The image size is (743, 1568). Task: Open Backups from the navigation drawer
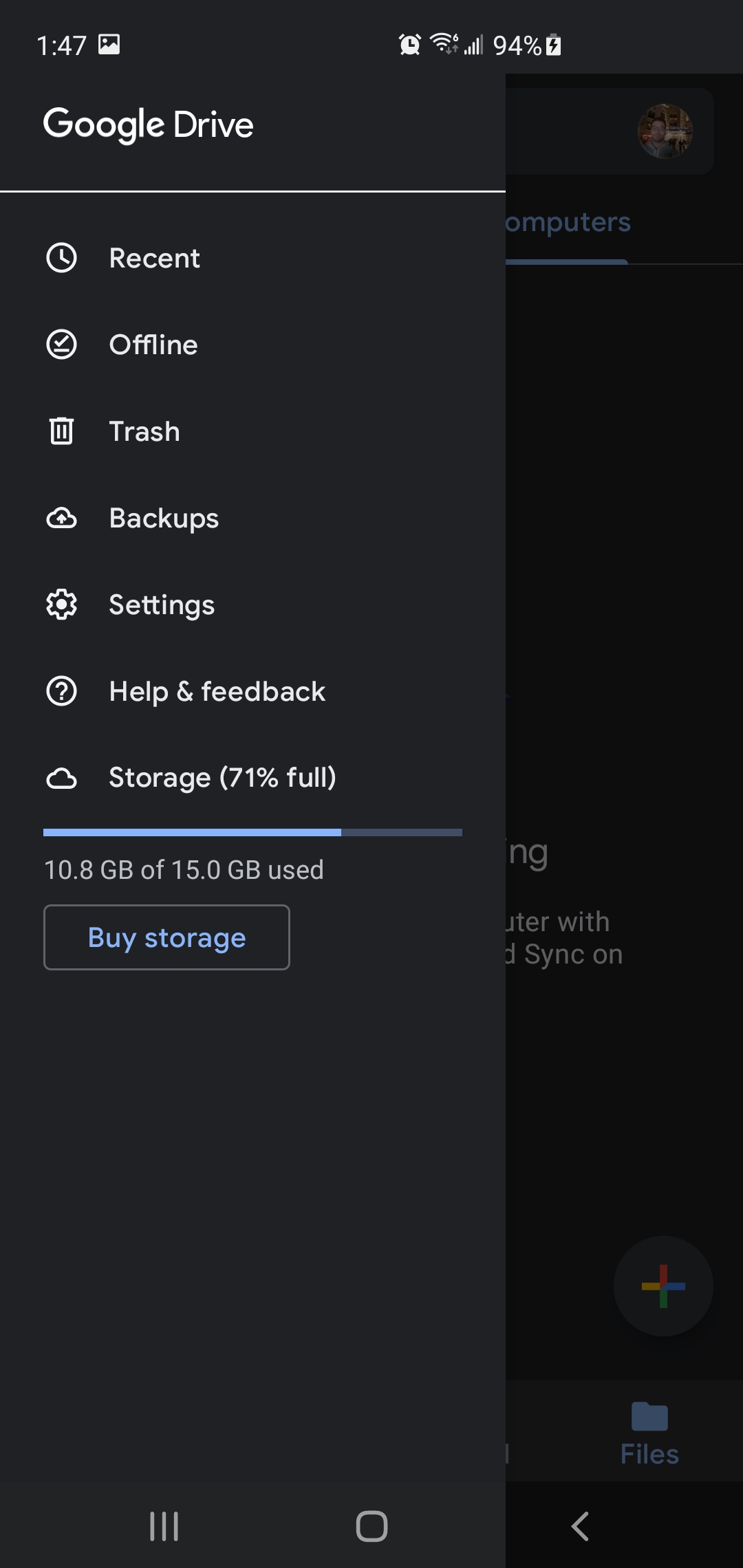pyautogui.click(x=164, y=519)
